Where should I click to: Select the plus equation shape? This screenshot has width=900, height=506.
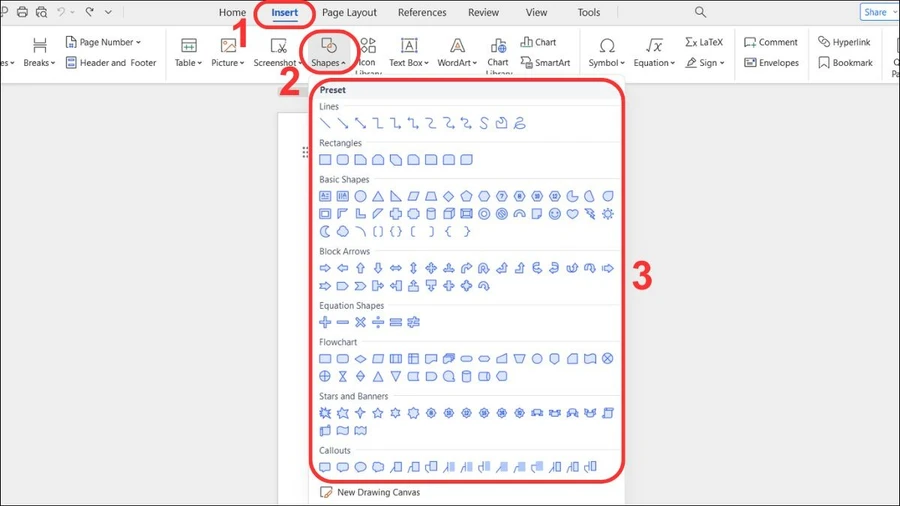click(x=325, y=322)
